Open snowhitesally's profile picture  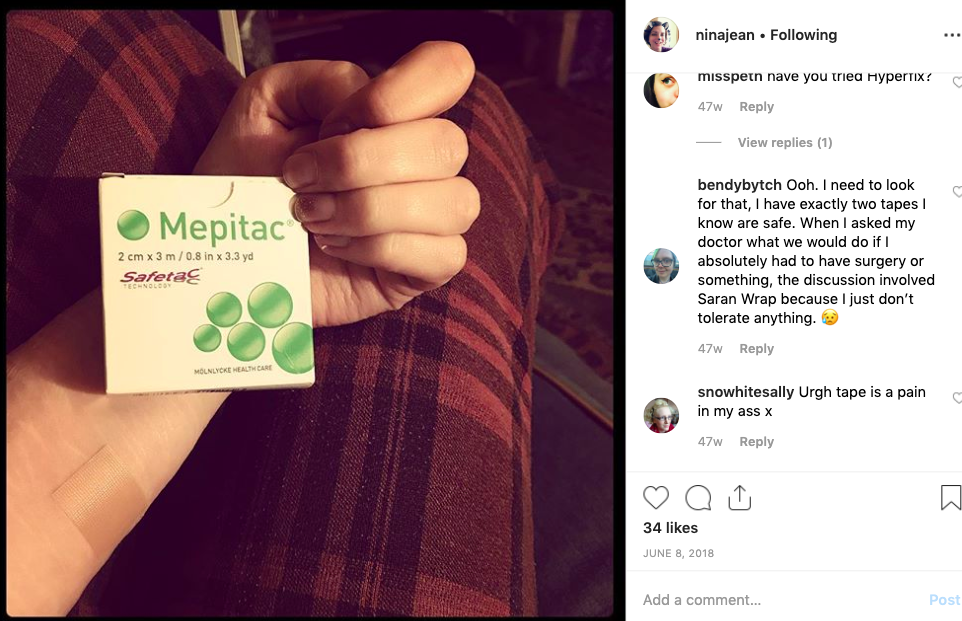tap(661, 415)
